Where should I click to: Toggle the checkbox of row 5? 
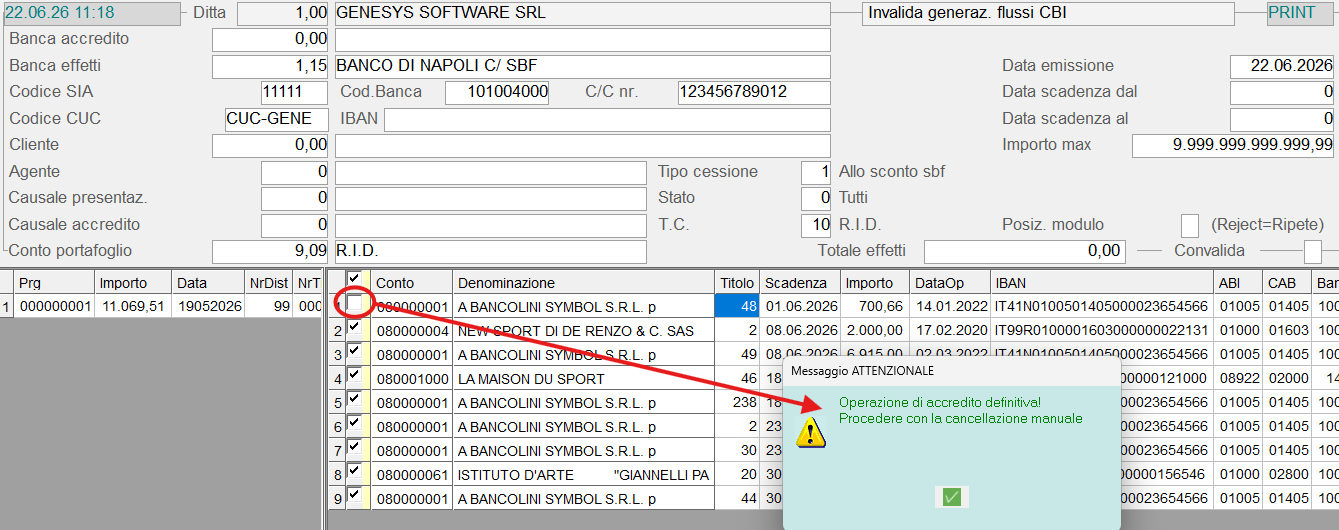(x=354, y=400)
